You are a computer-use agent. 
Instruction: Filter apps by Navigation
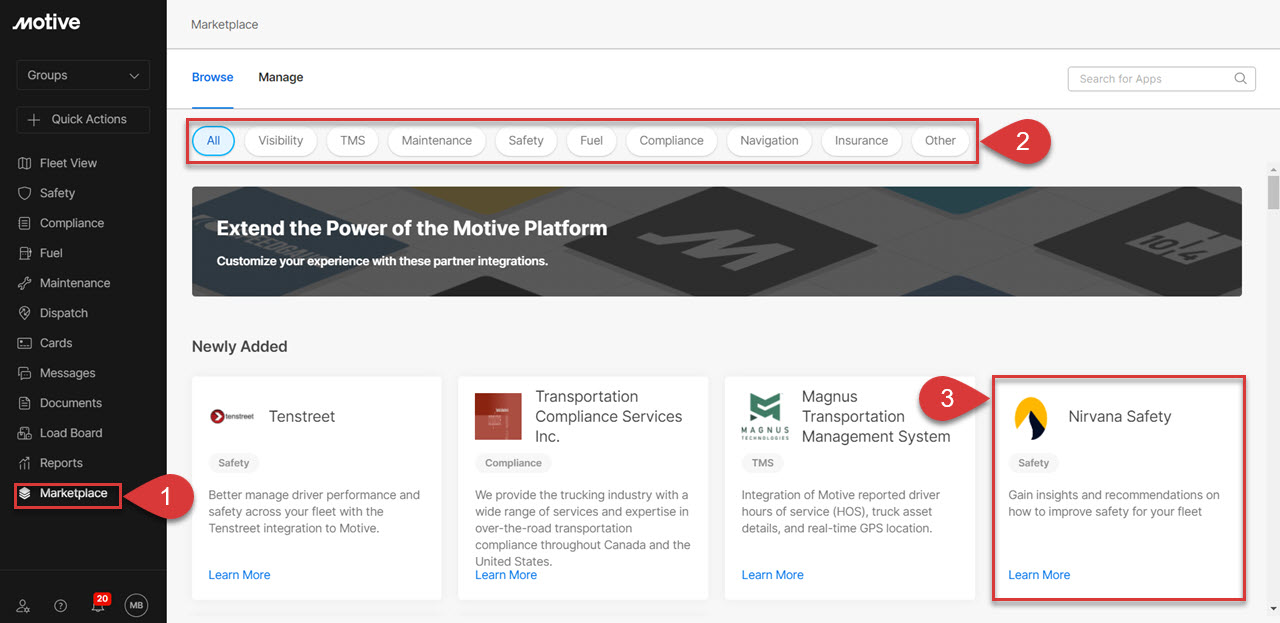(x=769, y=141)
